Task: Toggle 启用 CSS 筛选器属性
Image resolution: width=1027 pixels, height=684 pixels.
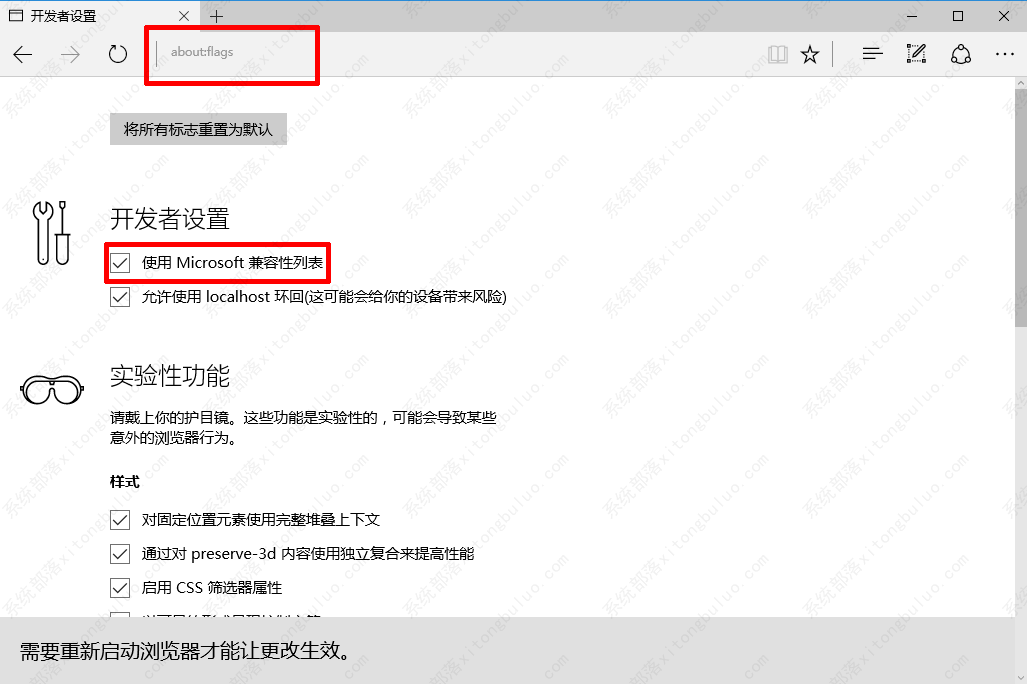Action: point(120,587)
